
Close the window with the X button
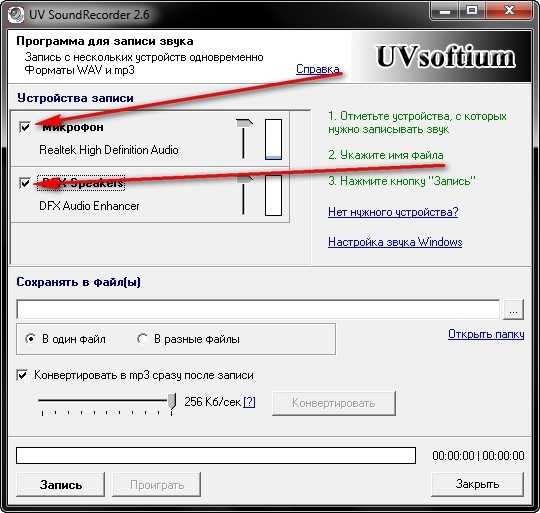tap(509, 11)
